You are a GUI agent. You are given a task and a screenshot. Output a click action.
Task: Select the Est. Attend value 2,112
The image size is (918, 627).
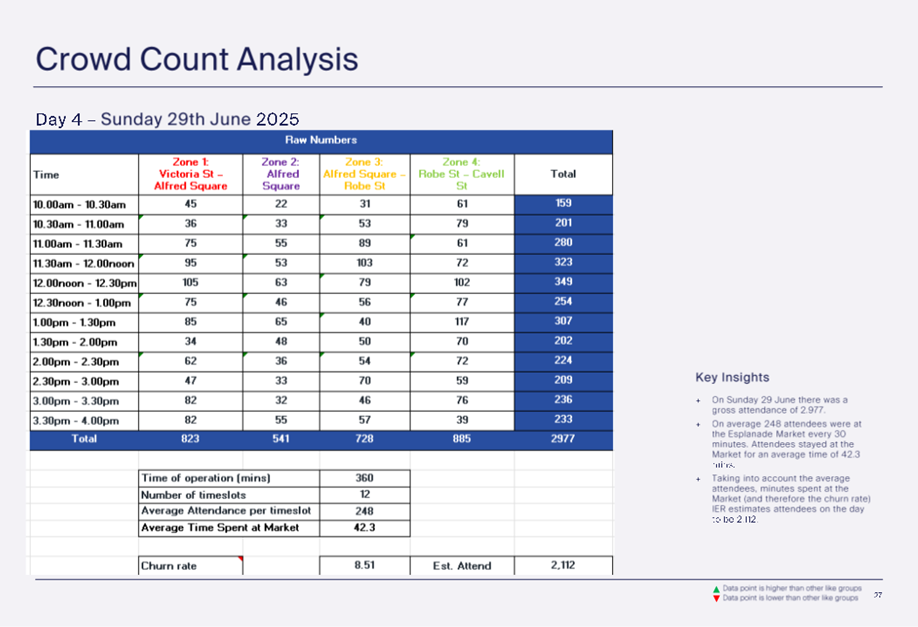click(562, 566)
